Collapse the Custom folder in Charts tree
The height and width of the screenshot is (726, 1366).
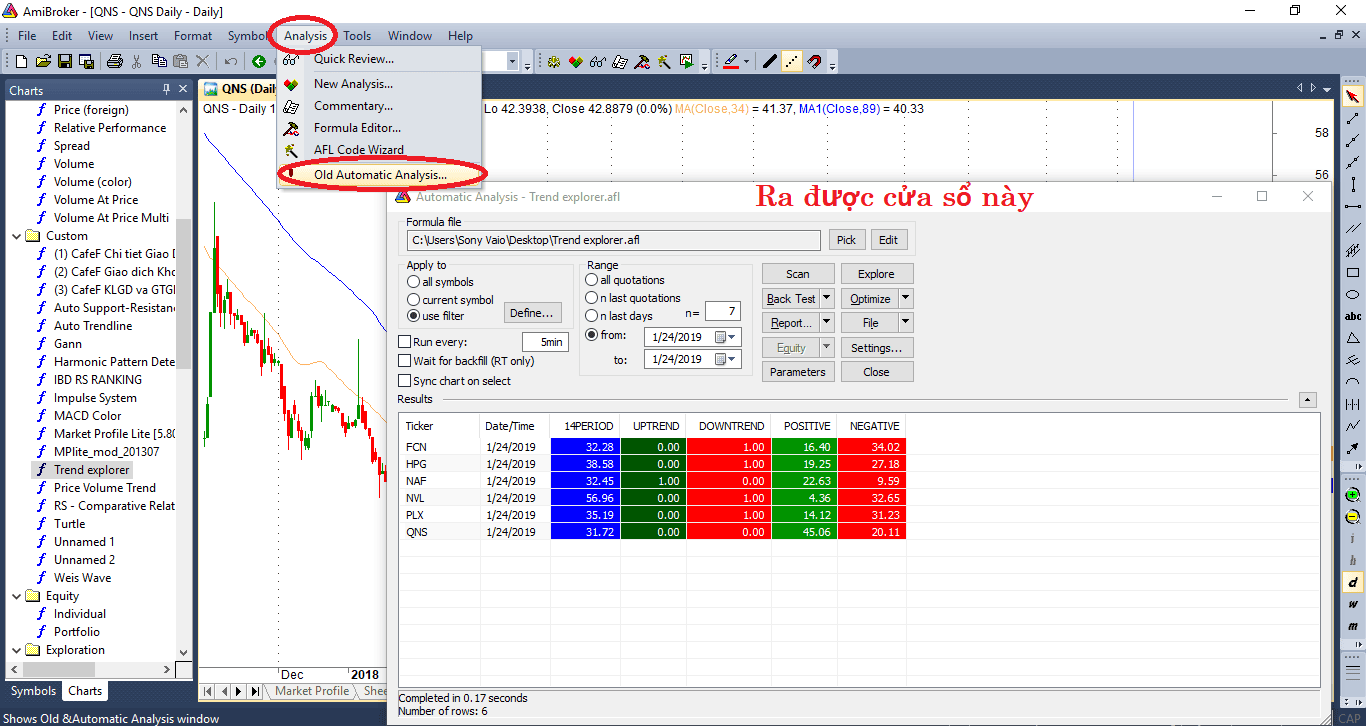17,236
